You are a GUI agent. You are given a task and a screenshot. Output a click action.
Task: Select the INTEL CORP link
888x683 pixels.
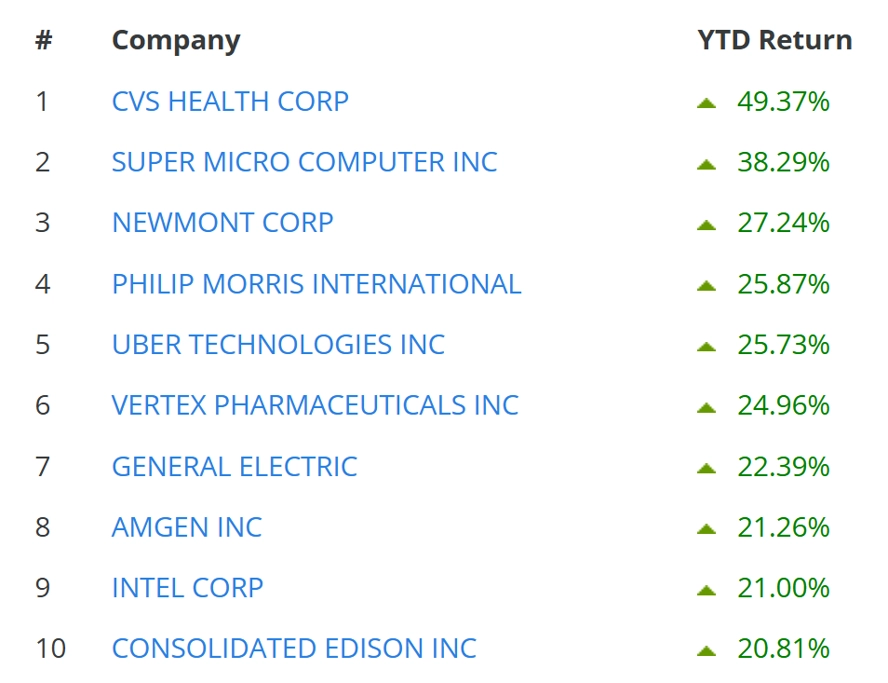(x=187, y=588)
